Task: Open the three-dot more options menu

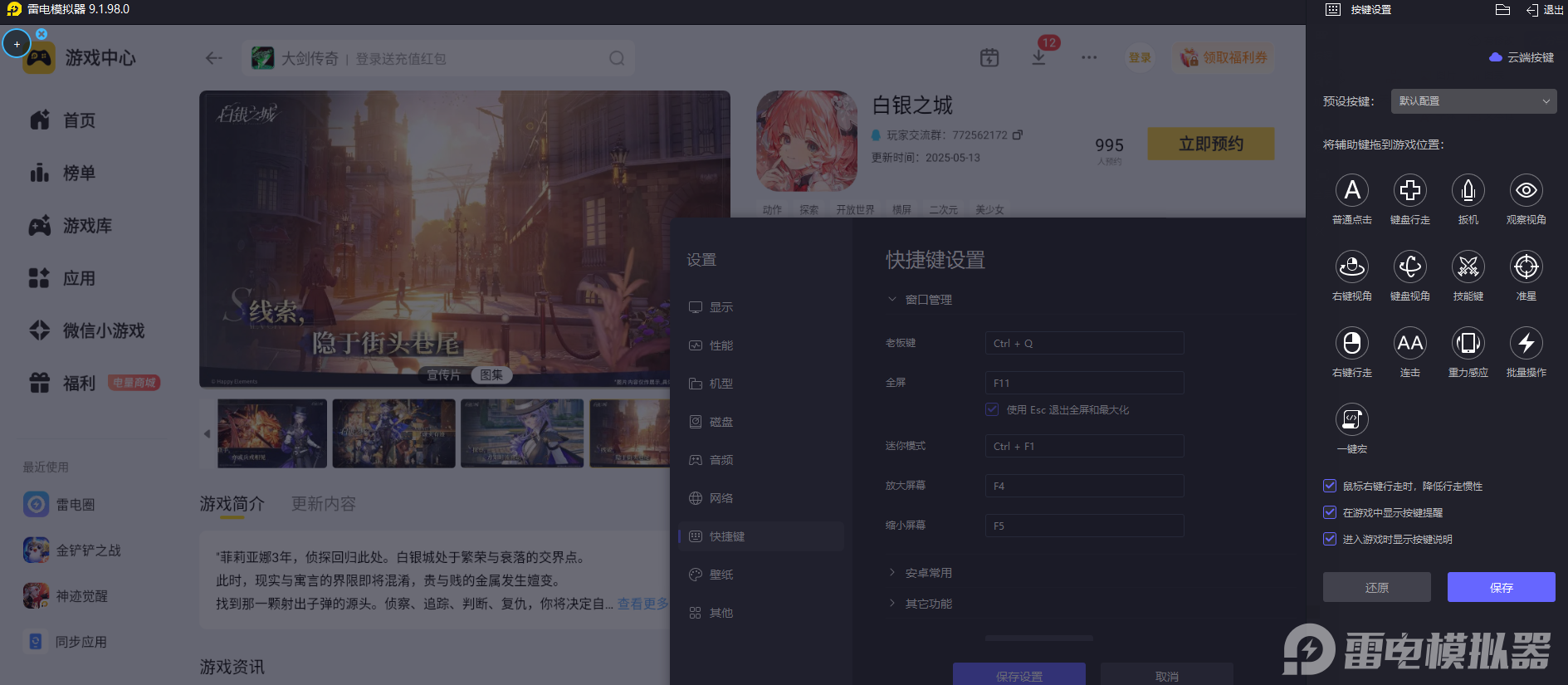Action: (1089, 57)
